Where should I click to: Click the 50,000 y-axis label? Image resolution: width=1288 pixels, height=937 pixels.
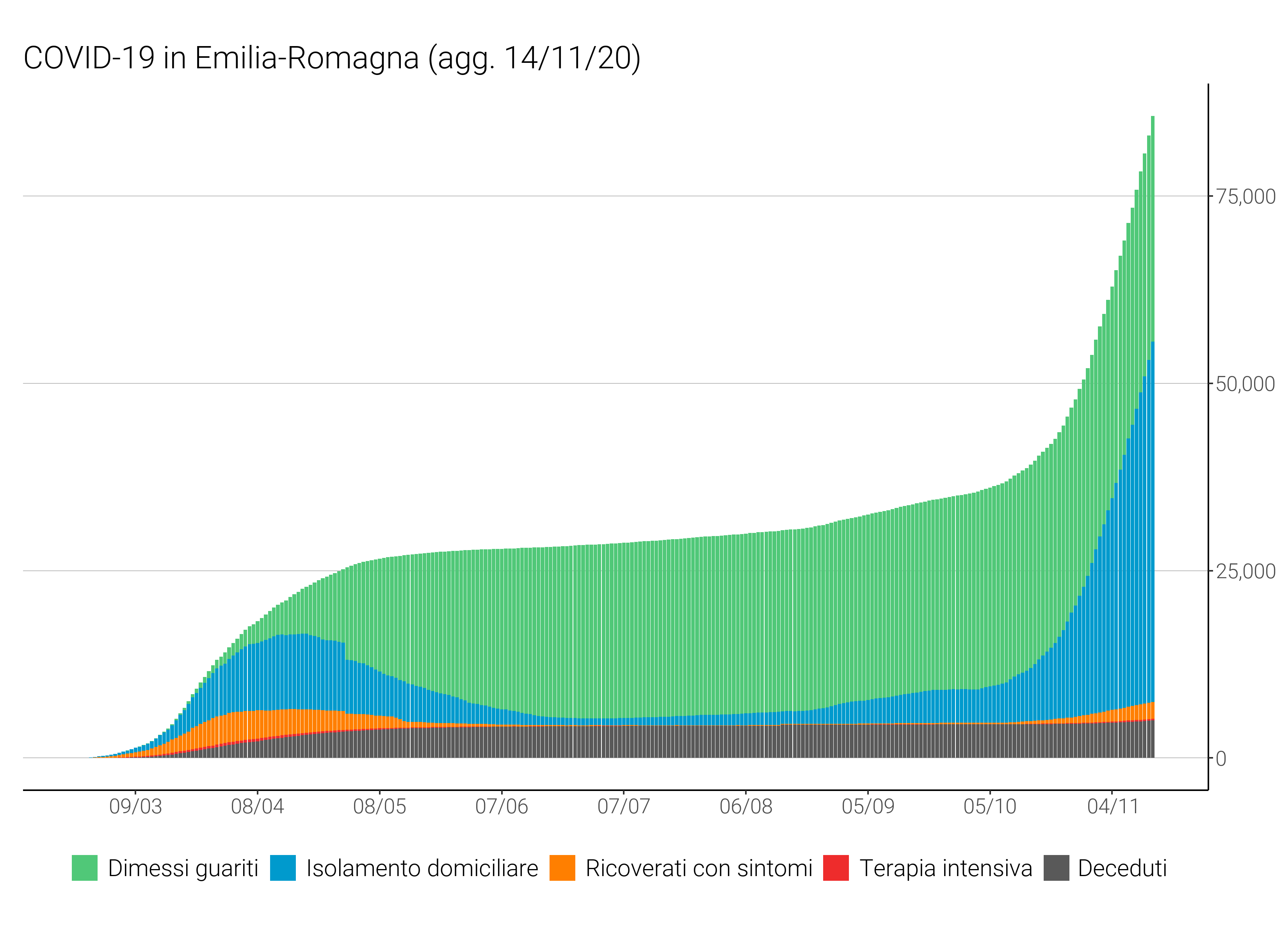pos(1245,384)
